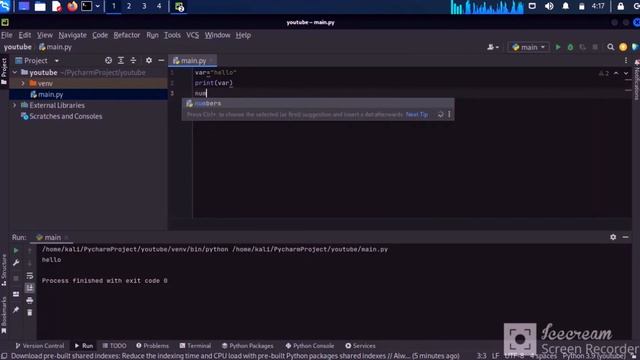
Task: Click in editor on print(var) line
Action: pos(213,83)
